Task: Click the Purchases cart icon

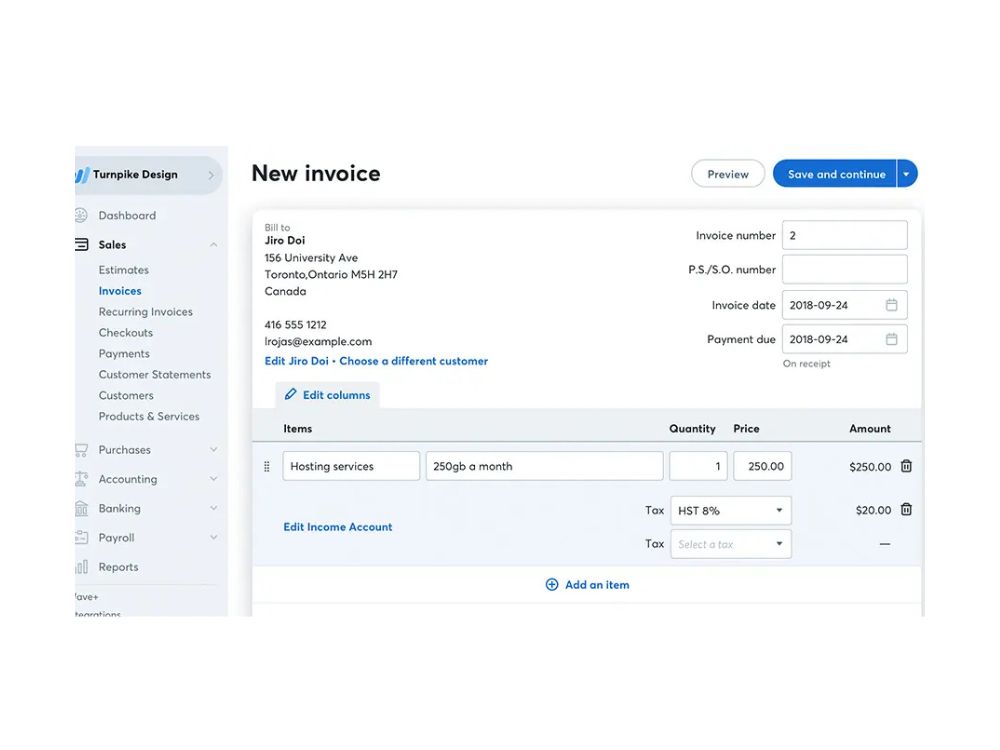Action: click(x=82, y=450)
